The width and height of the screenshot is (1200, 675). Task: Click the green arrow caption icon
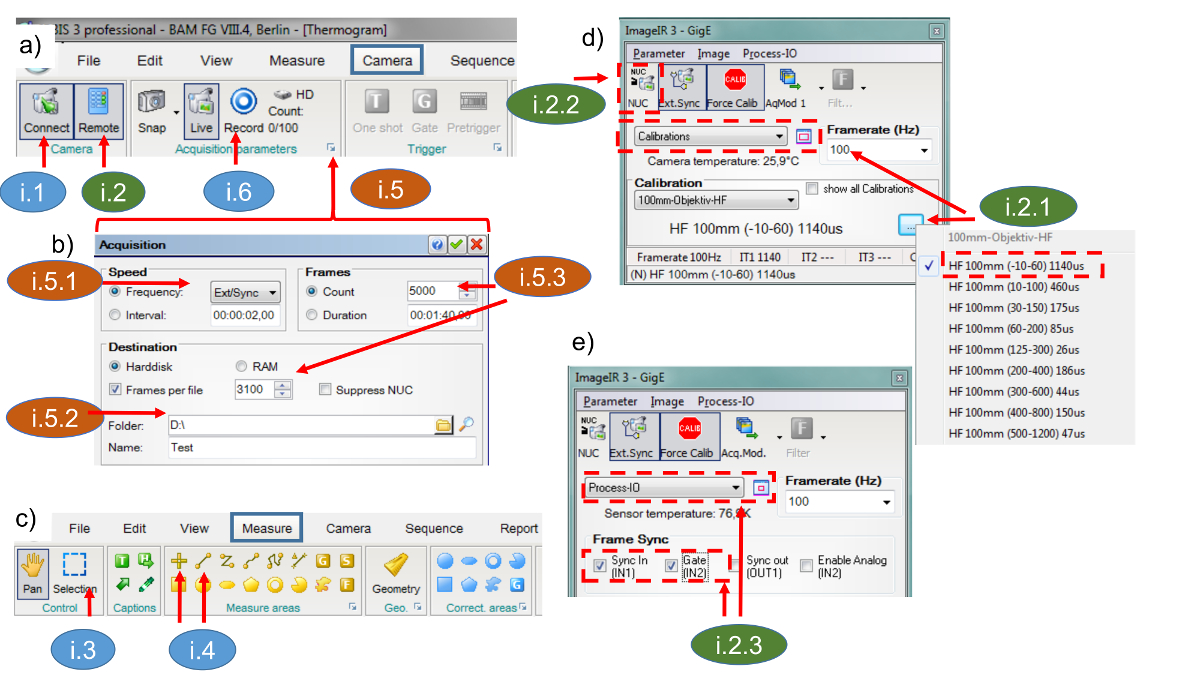[x=123, y=584]
